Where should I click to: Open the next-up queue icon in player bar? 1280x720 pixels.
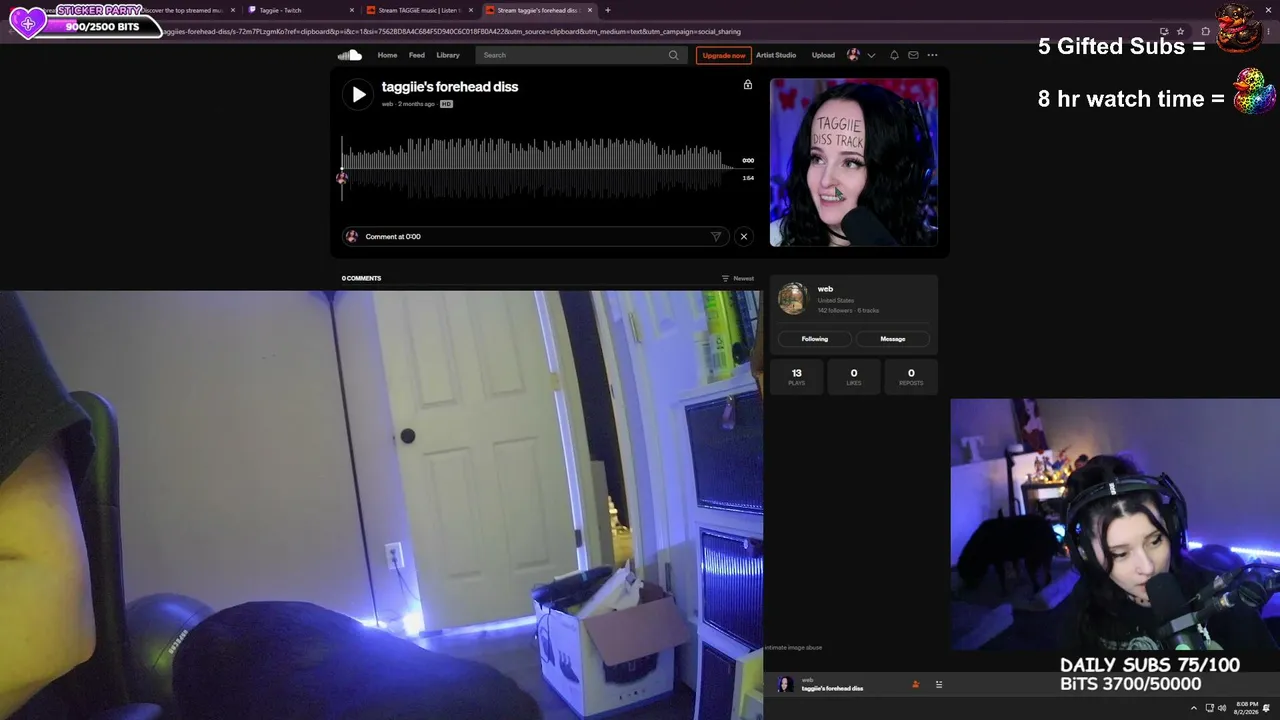tap(939, 684)
